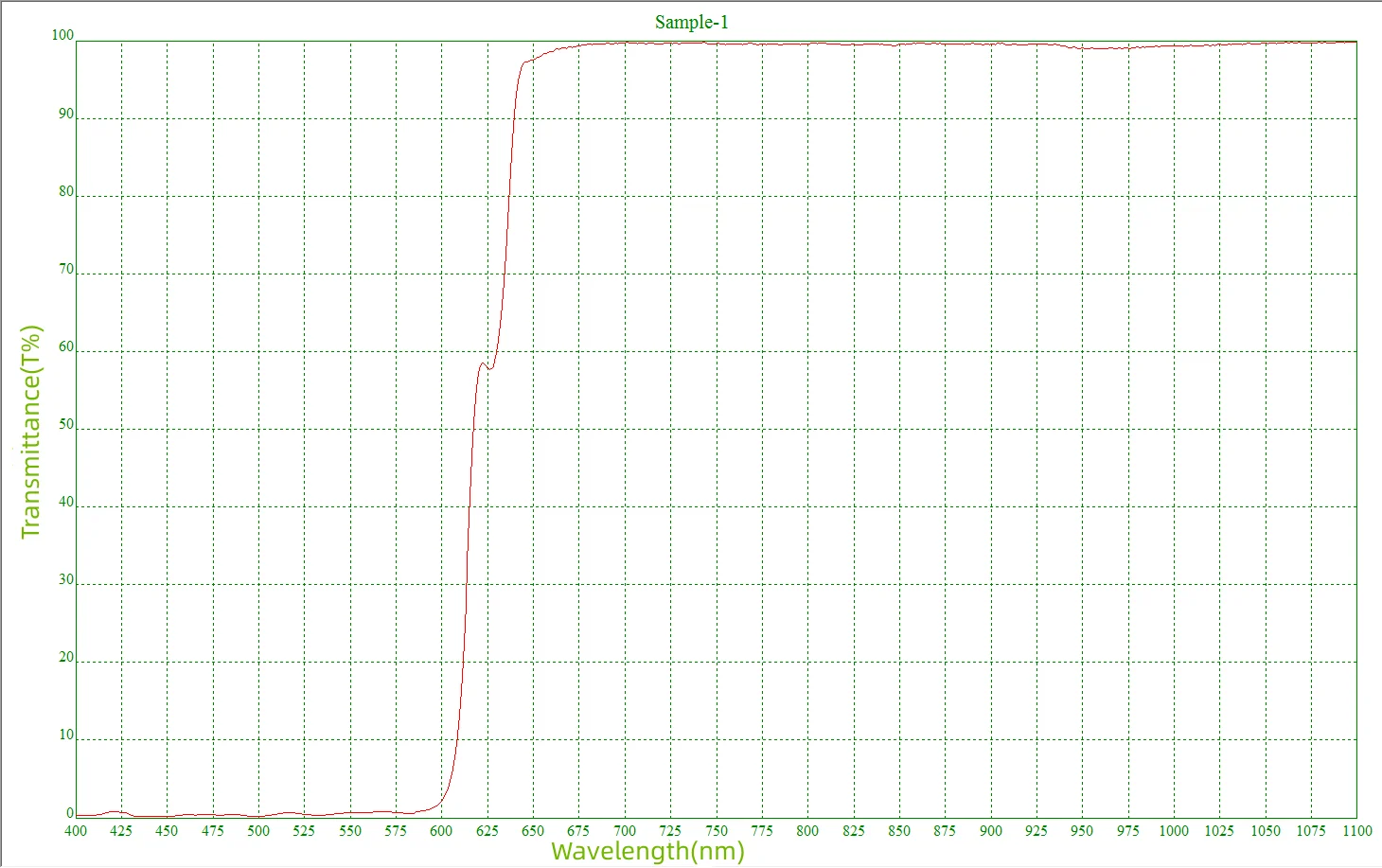Click the 425 wavelength tick label
1382x868 pixels.
121,830
